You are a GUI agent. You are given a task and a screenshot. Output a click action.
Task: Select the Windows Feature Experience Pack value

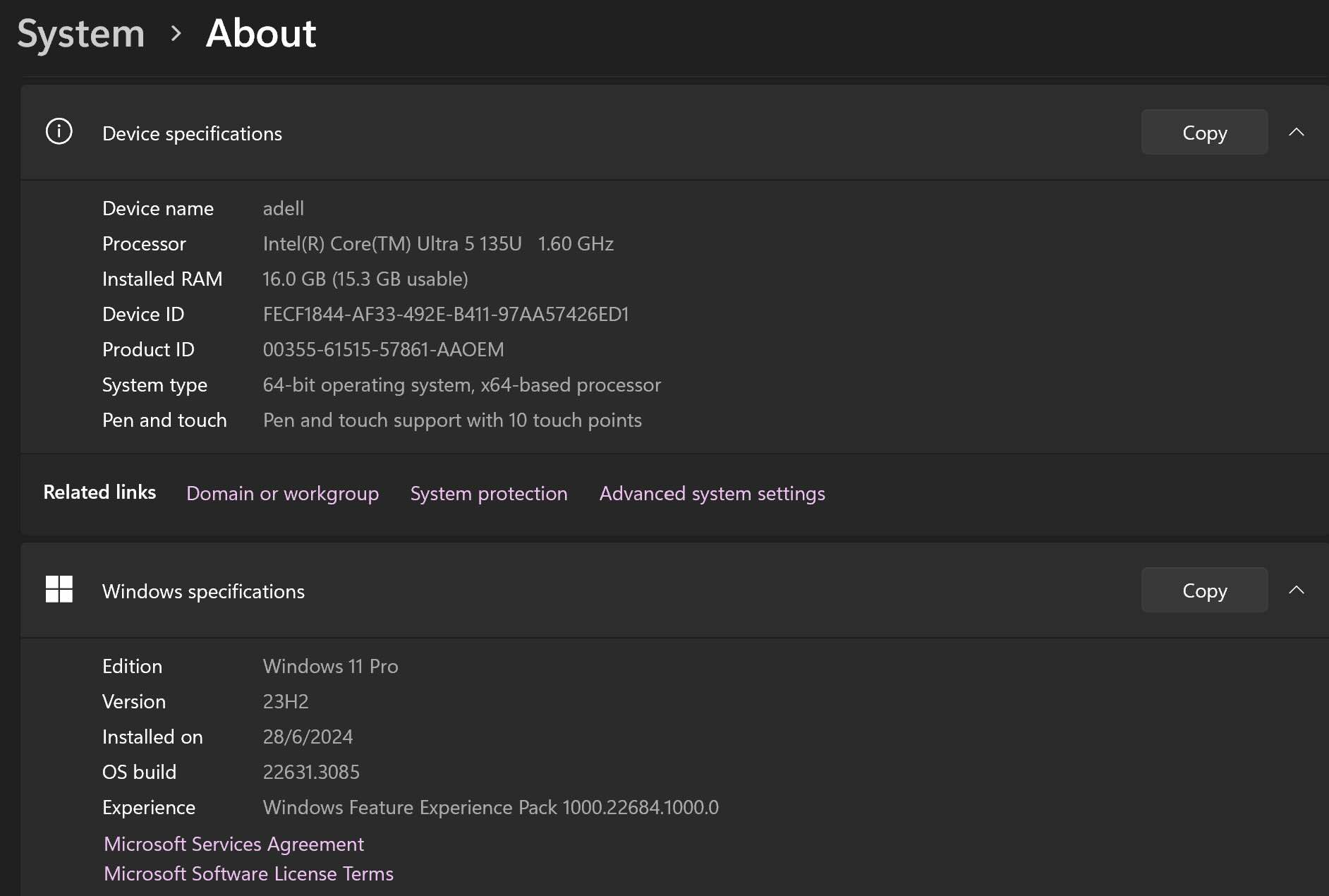click(490, 807)
